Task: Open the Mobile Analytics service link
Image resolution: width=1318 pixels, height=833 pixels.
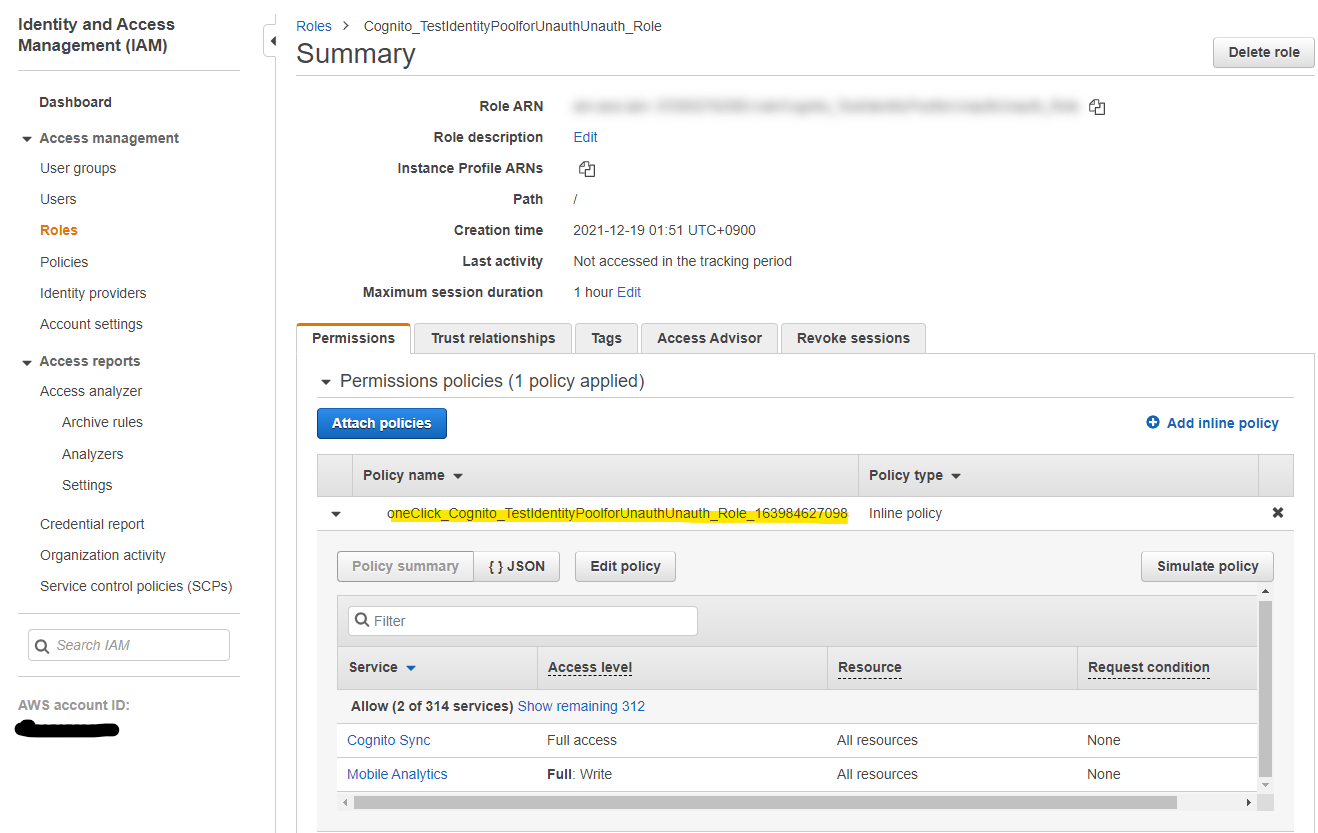Action: 397,774
